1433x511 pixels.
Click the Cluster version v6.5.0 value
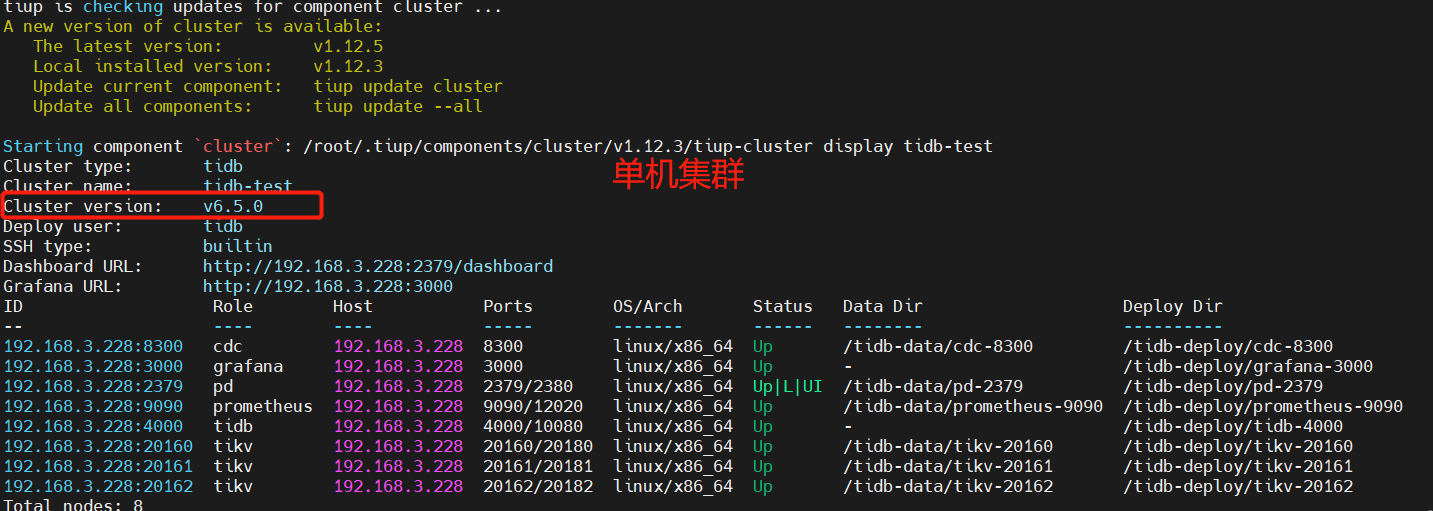coord(233,206)
